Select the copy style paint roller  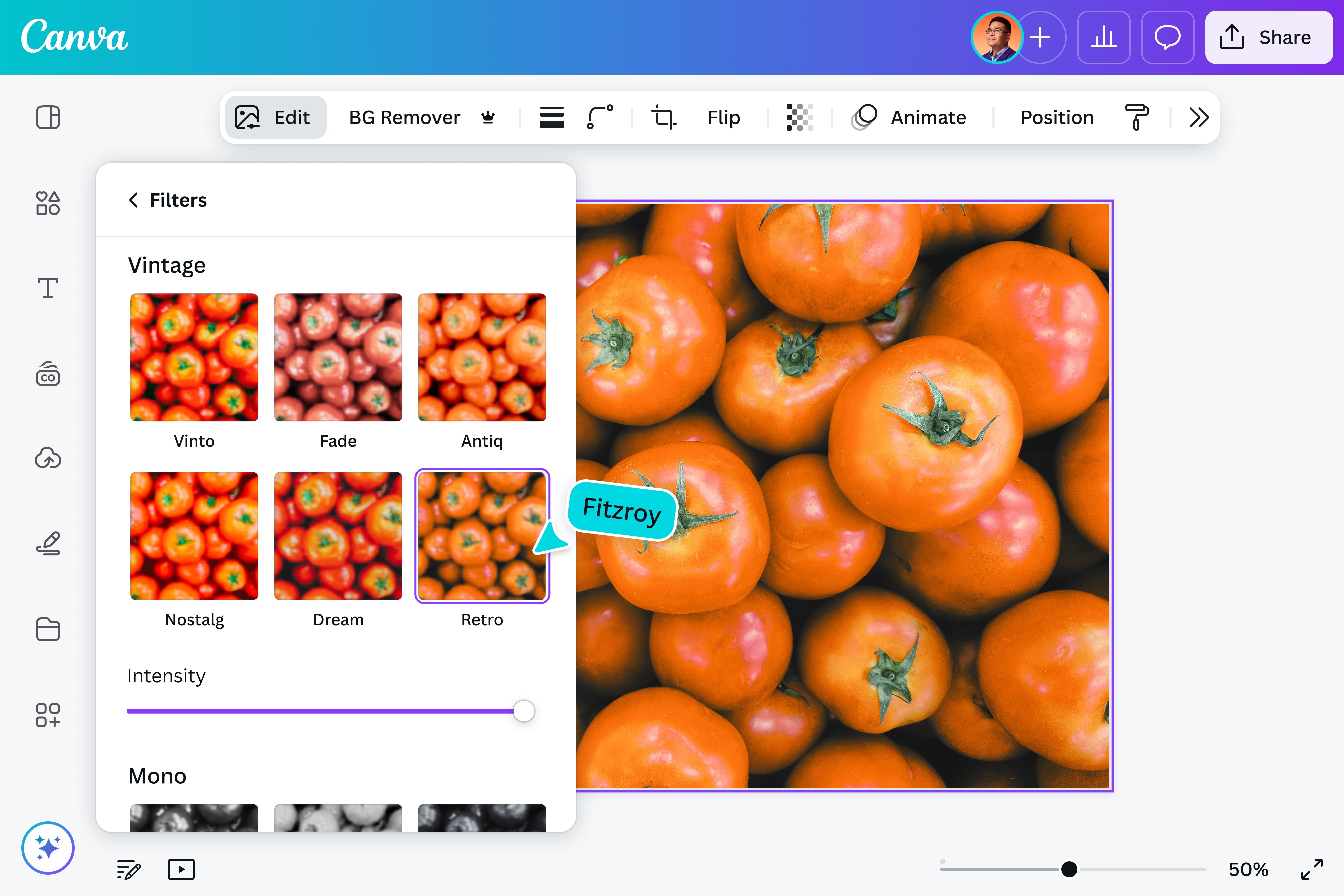click(1137, 117)
